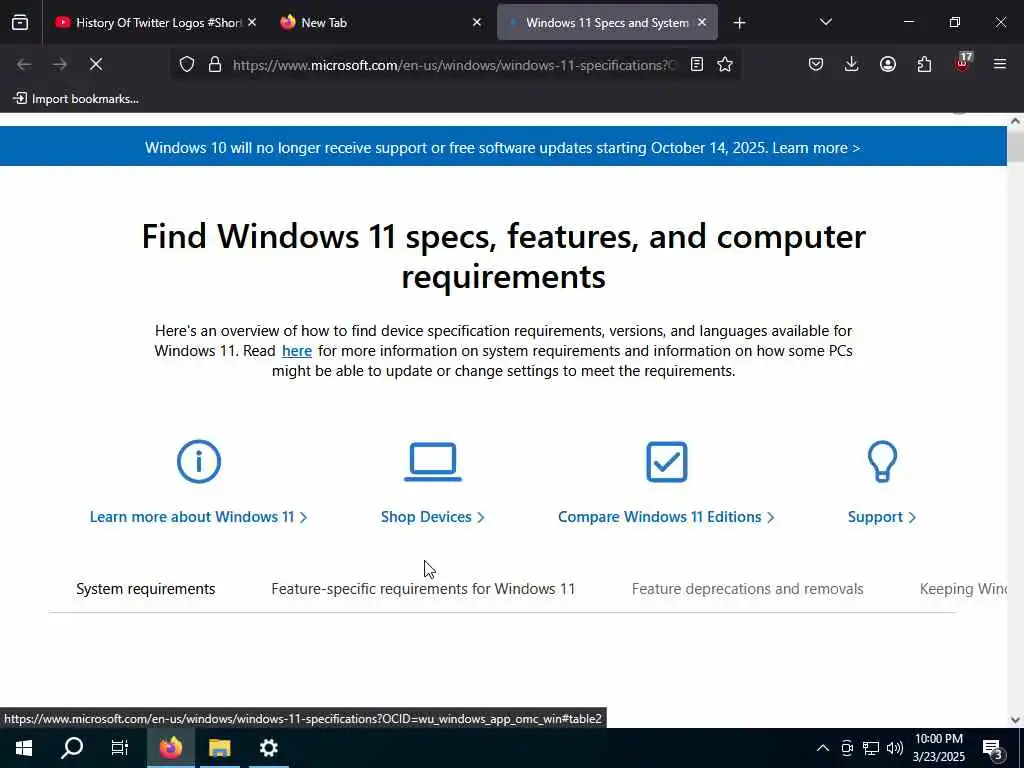1024x768 pixels.
Task: Open the extensions puzzle icon
Action: [924, 65]
